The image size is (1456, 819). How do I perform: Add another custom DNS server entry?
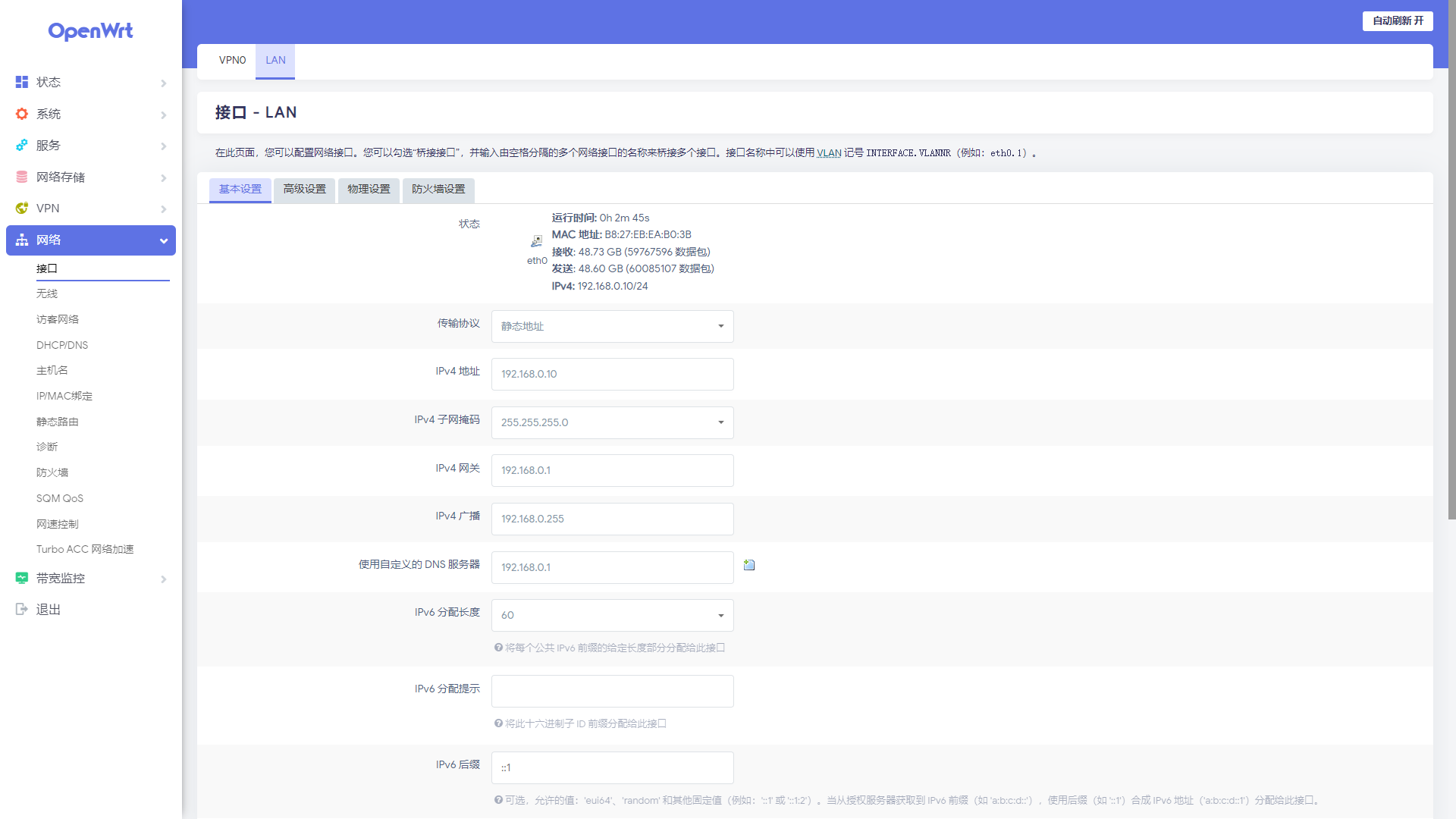(749, 565)
